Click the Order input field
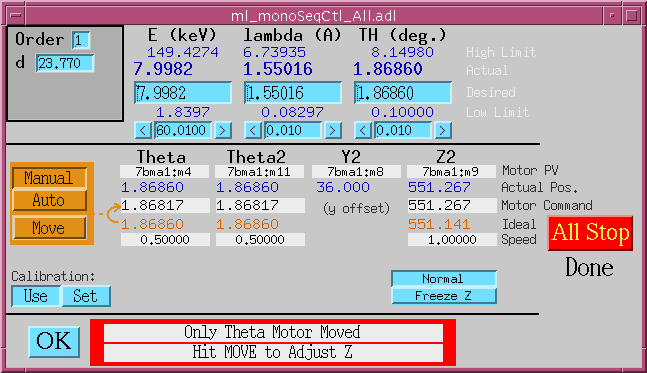 [x=81, y=40]
